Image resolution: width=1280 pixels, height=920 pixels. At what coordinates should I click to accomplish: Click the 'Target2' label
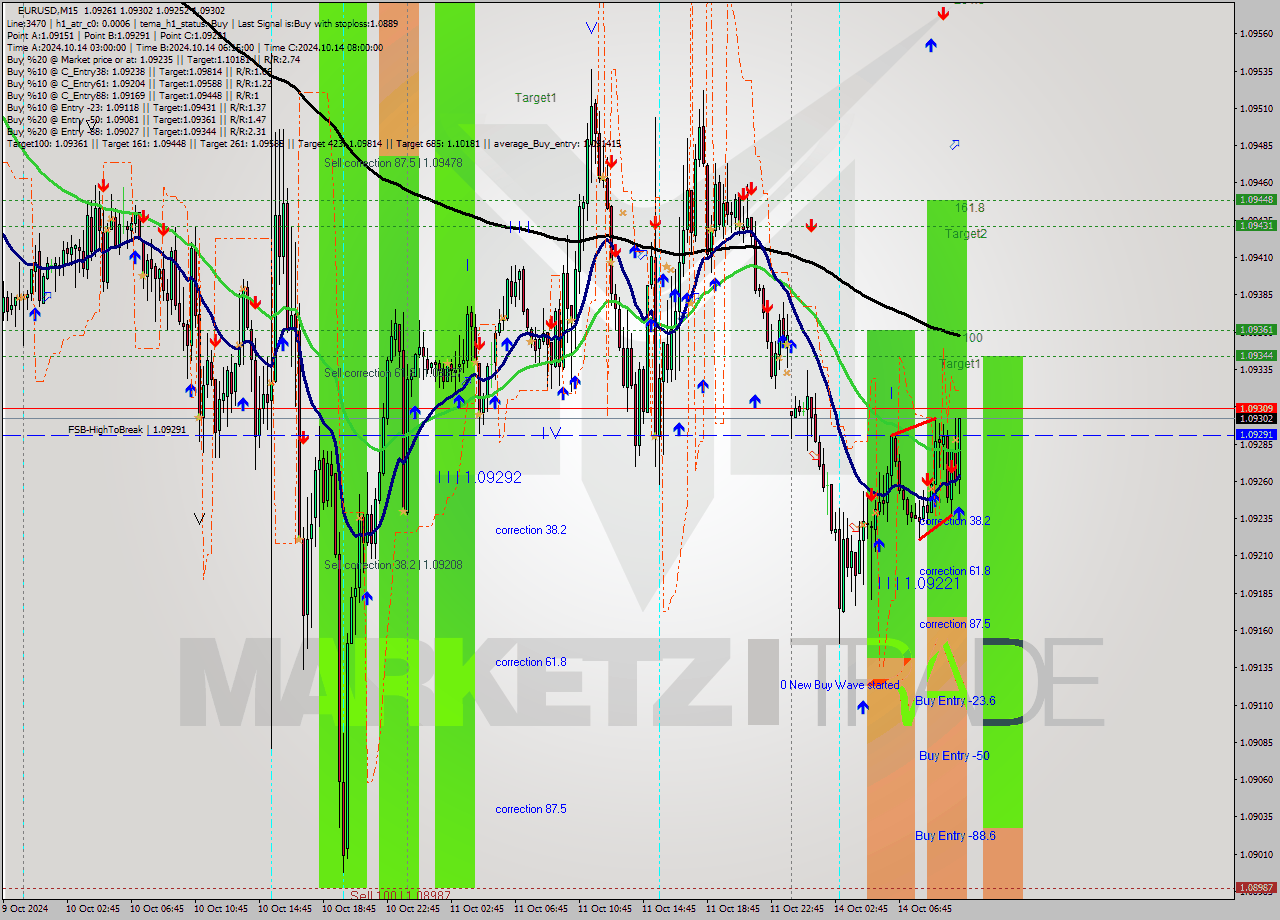tap(966, 234)
